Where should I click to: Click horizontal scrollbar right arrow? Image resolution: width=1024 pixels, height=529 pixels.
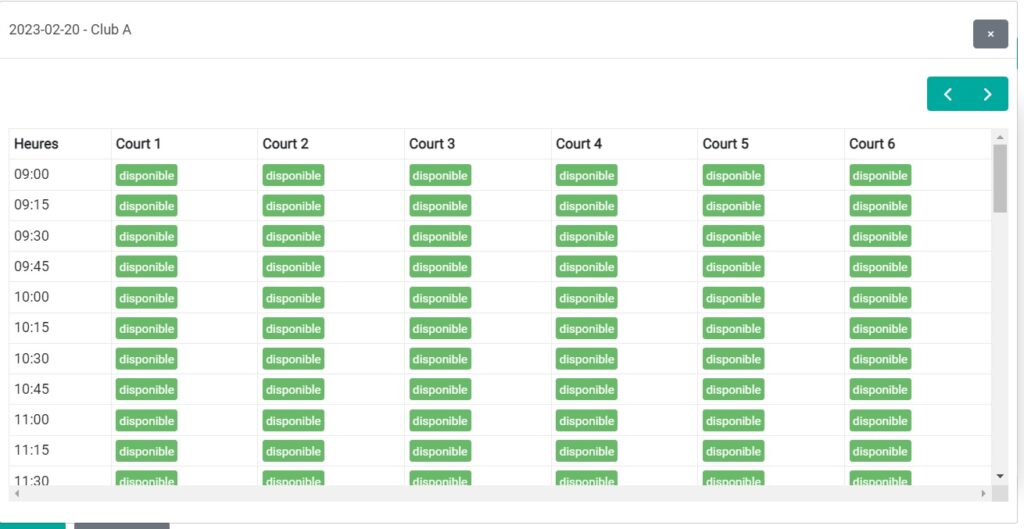[x=984, y=494]
